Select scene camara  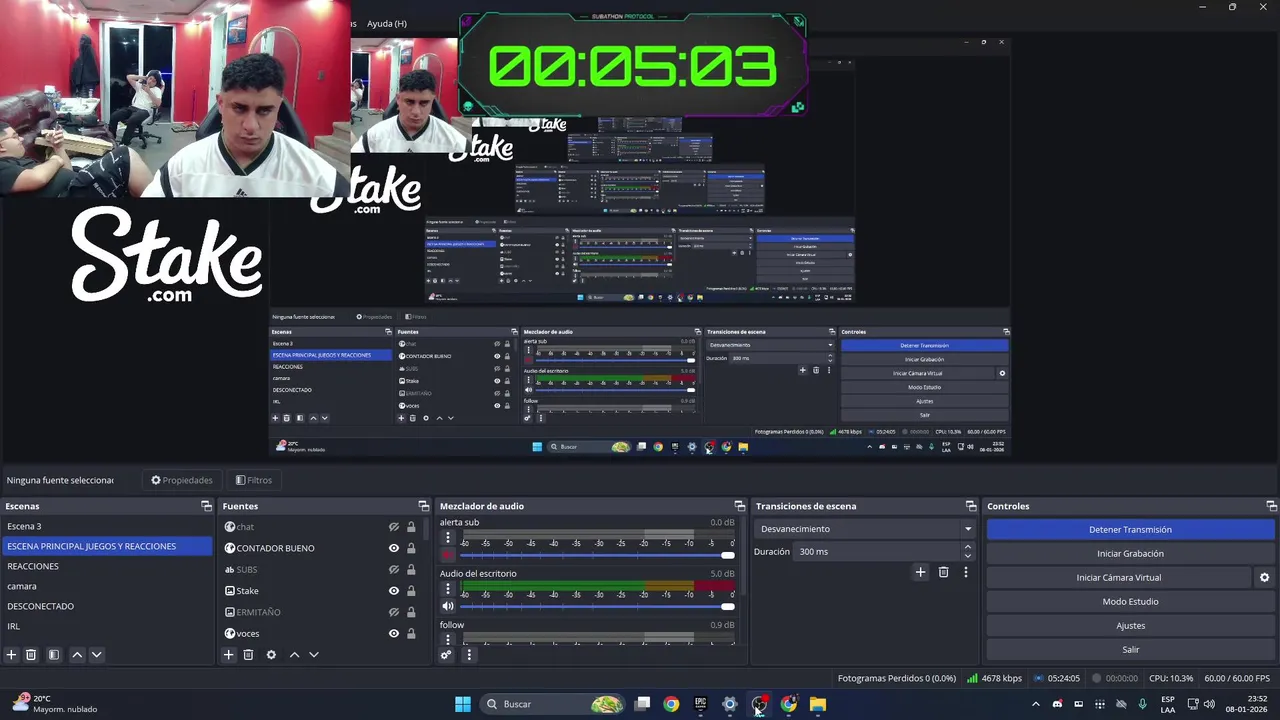point(107,586)
